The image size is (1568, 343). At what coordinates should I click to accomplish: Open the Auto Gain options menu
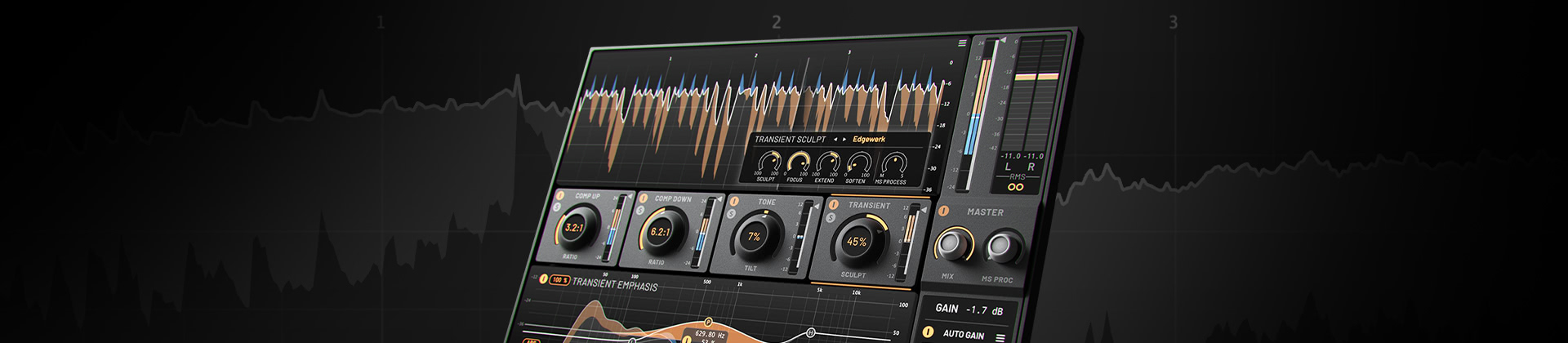[x=1000, y=337]
